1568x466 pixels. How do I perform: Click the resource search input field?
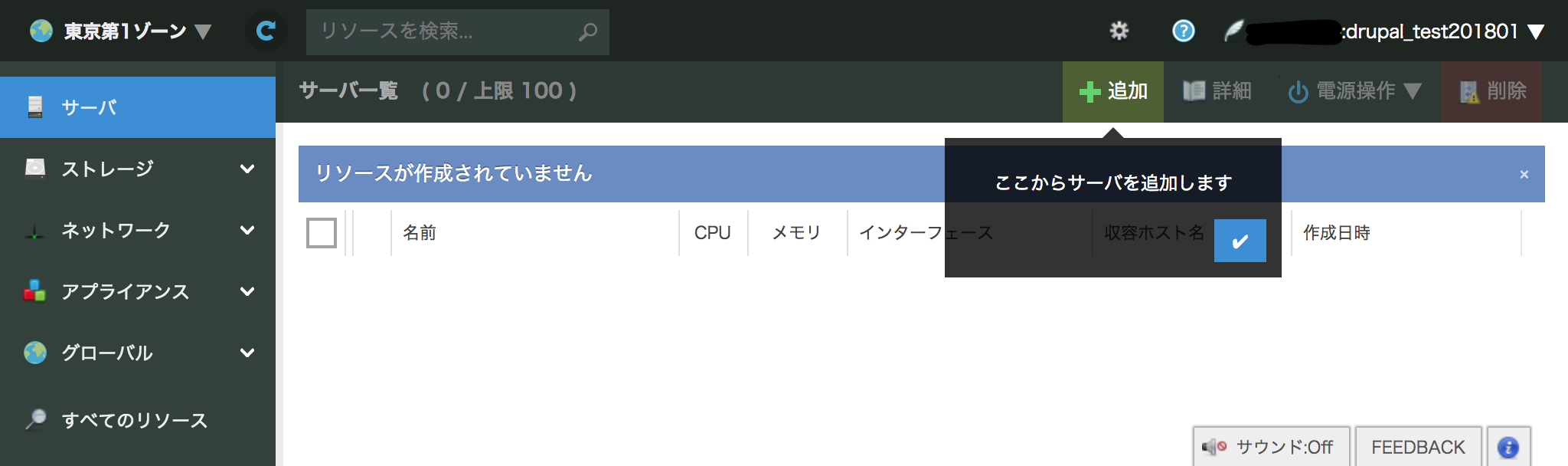pos(444,31)
